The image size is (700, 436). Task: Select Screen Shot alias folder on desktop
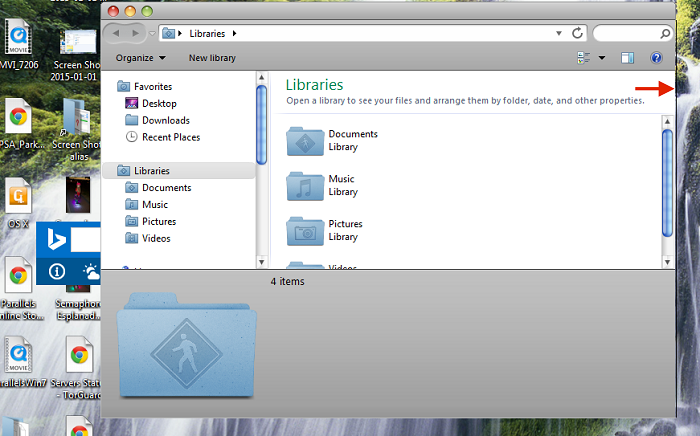coord(77,129)
